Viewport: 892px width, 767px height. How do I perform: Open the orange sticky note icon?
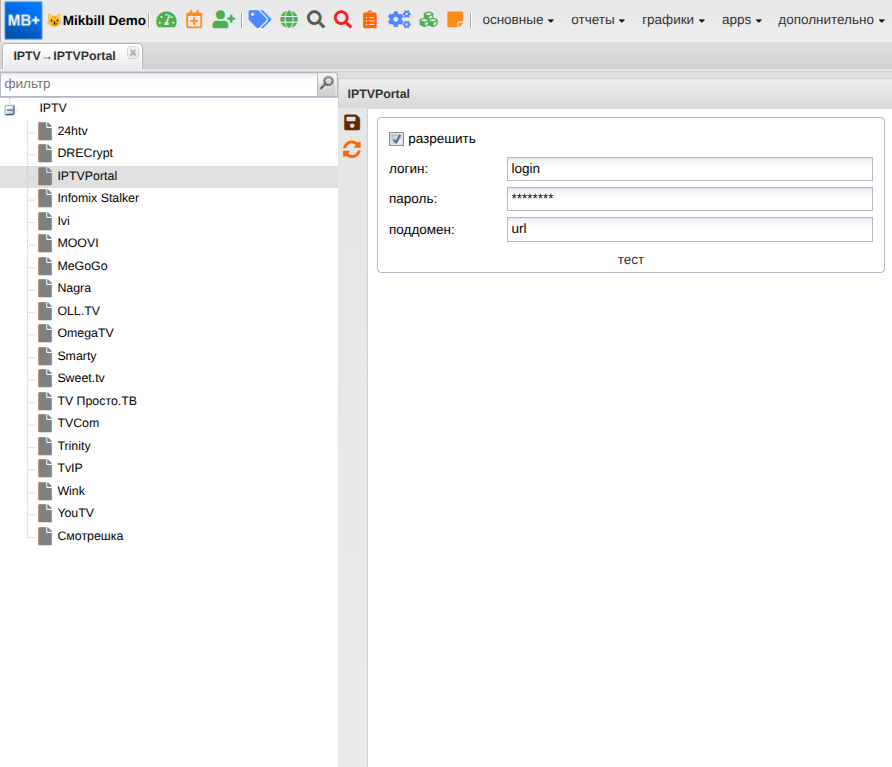[x=455, y=20]
